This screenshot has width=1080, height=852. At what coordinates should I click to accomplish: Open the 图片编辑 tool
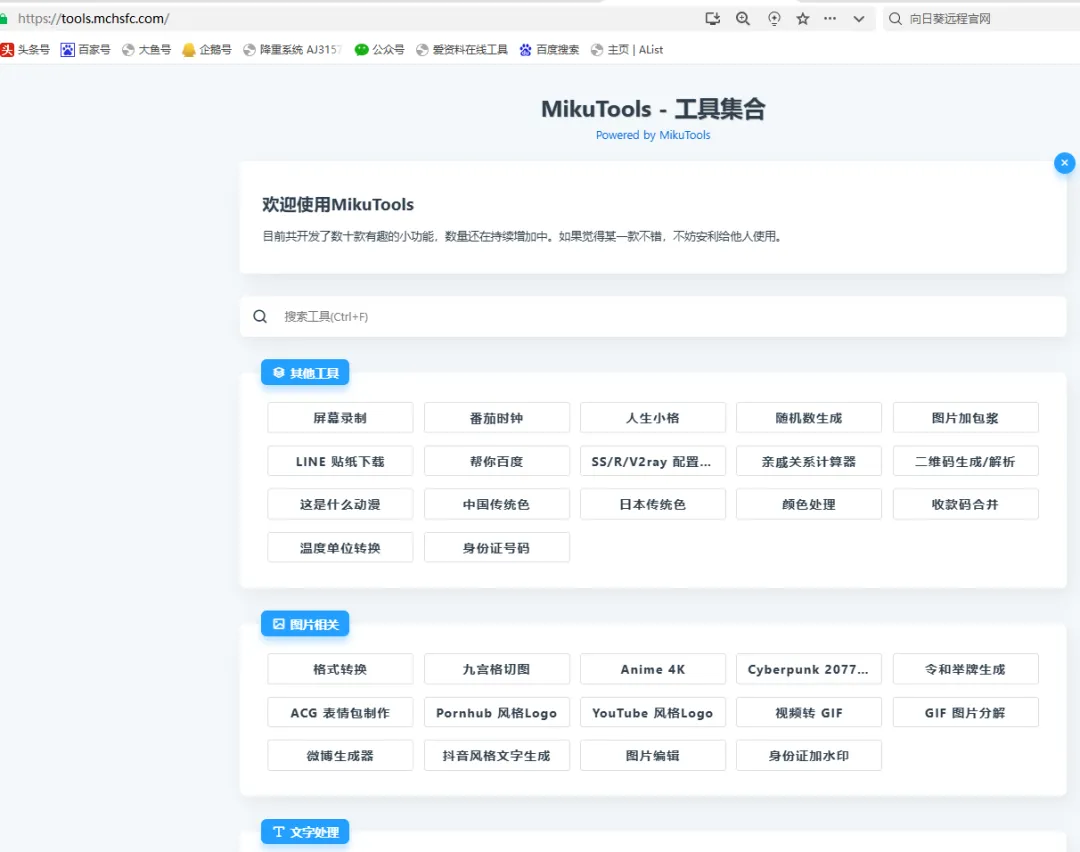coord(653,756)
